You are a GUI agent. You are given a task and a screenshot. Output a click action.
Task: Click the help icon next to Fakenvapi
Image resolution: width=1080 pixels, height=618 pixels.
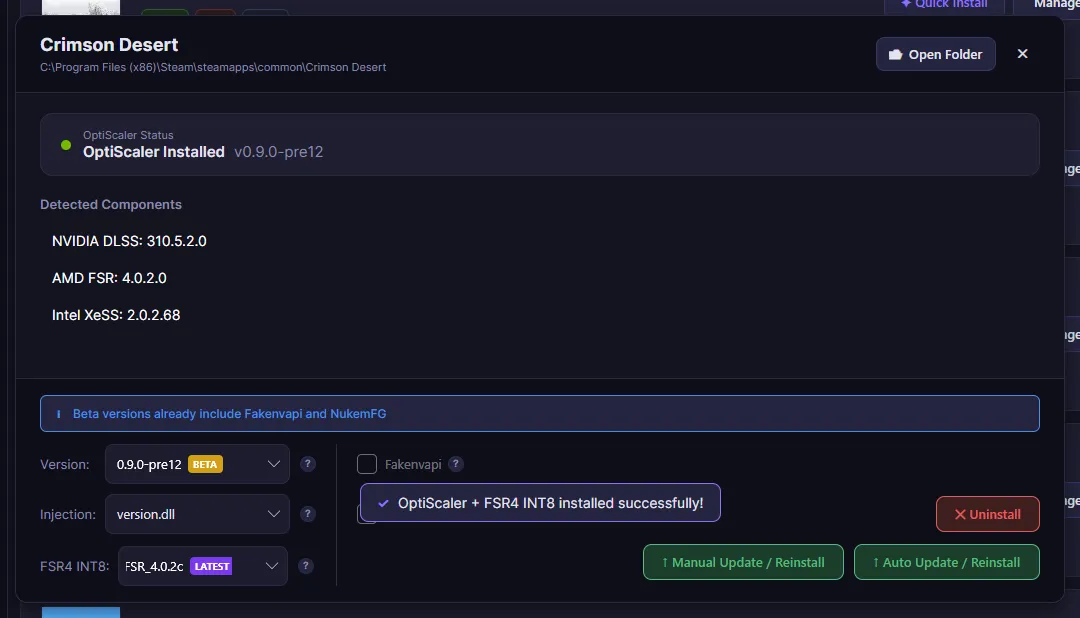[x=455, y=464]
